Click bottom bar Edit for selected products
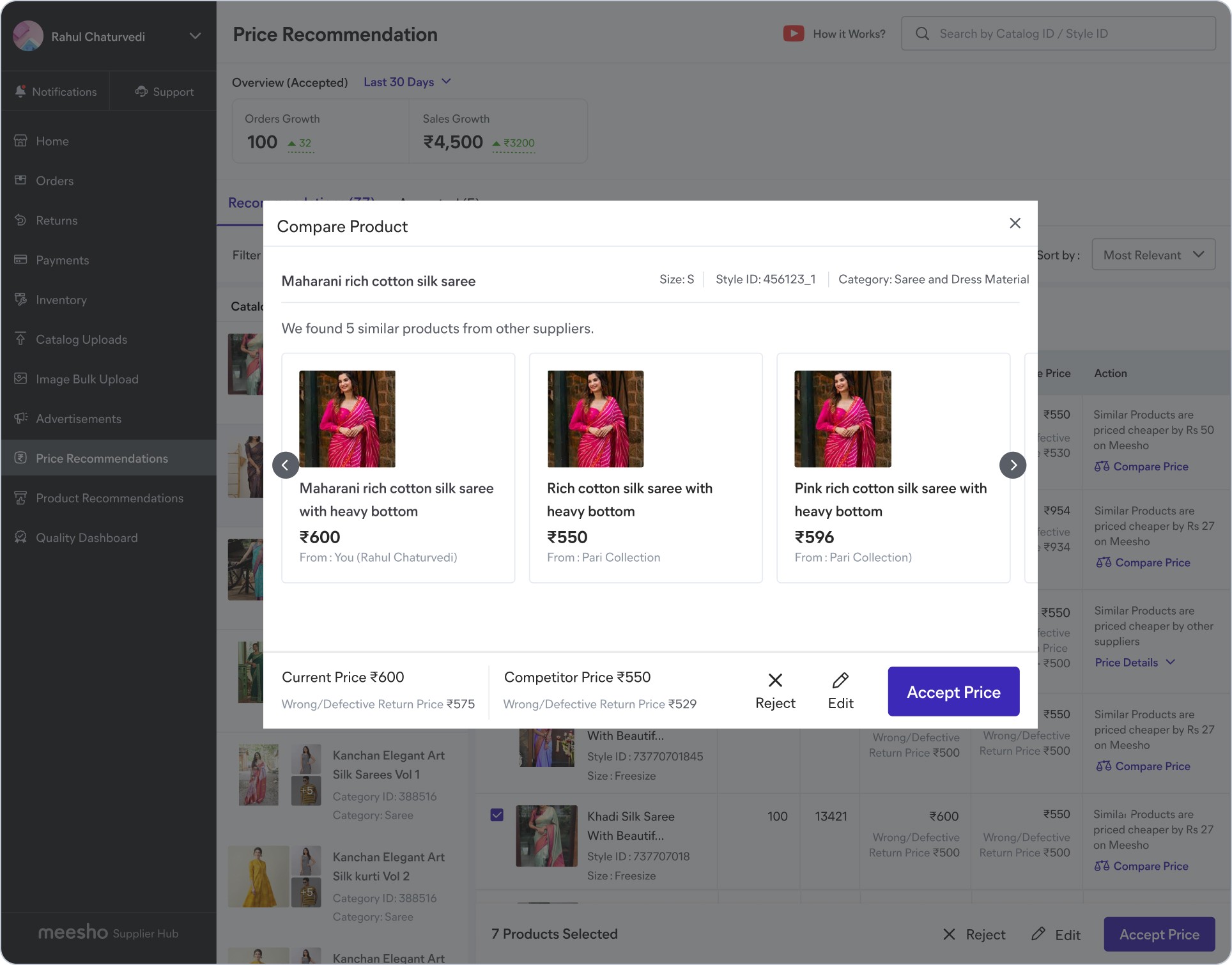This screenshot has height=965, width=1232. (1056, 934)
